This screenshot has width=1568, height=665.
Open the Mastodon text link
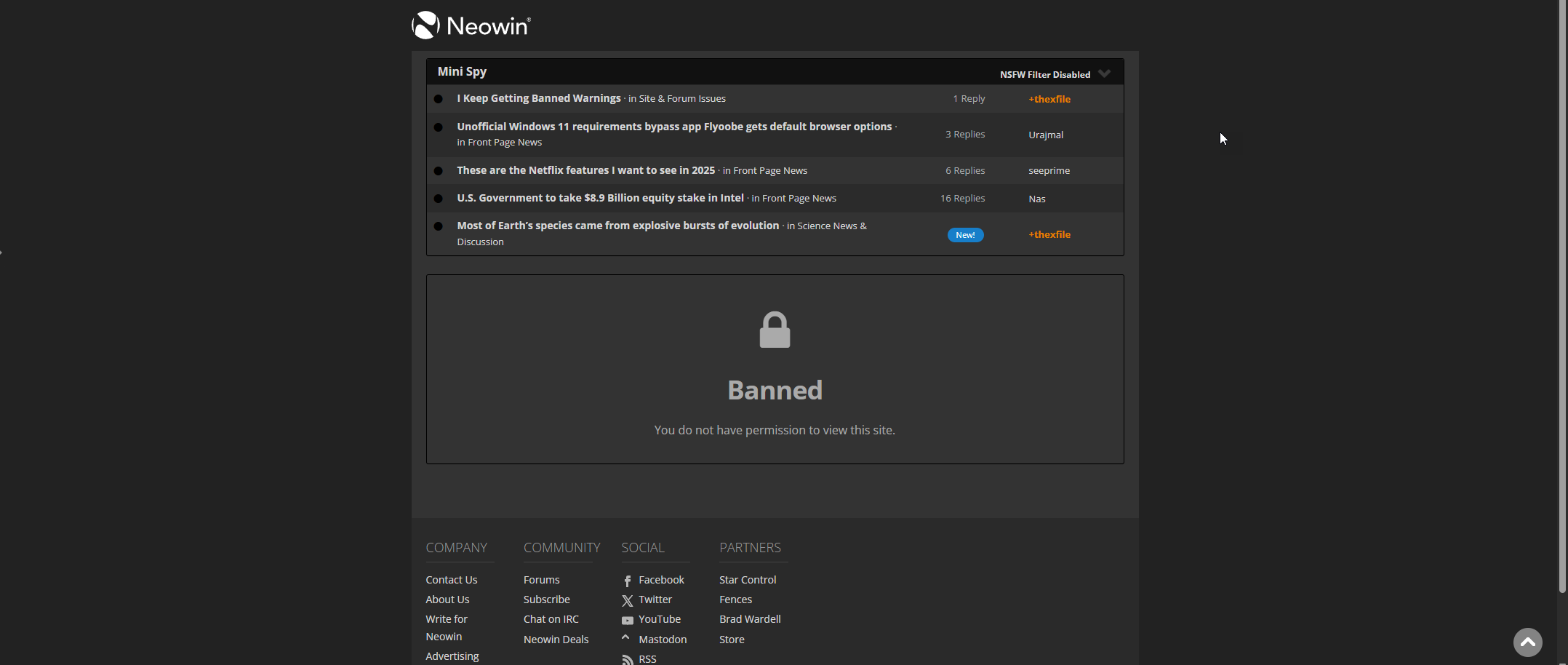663,640
